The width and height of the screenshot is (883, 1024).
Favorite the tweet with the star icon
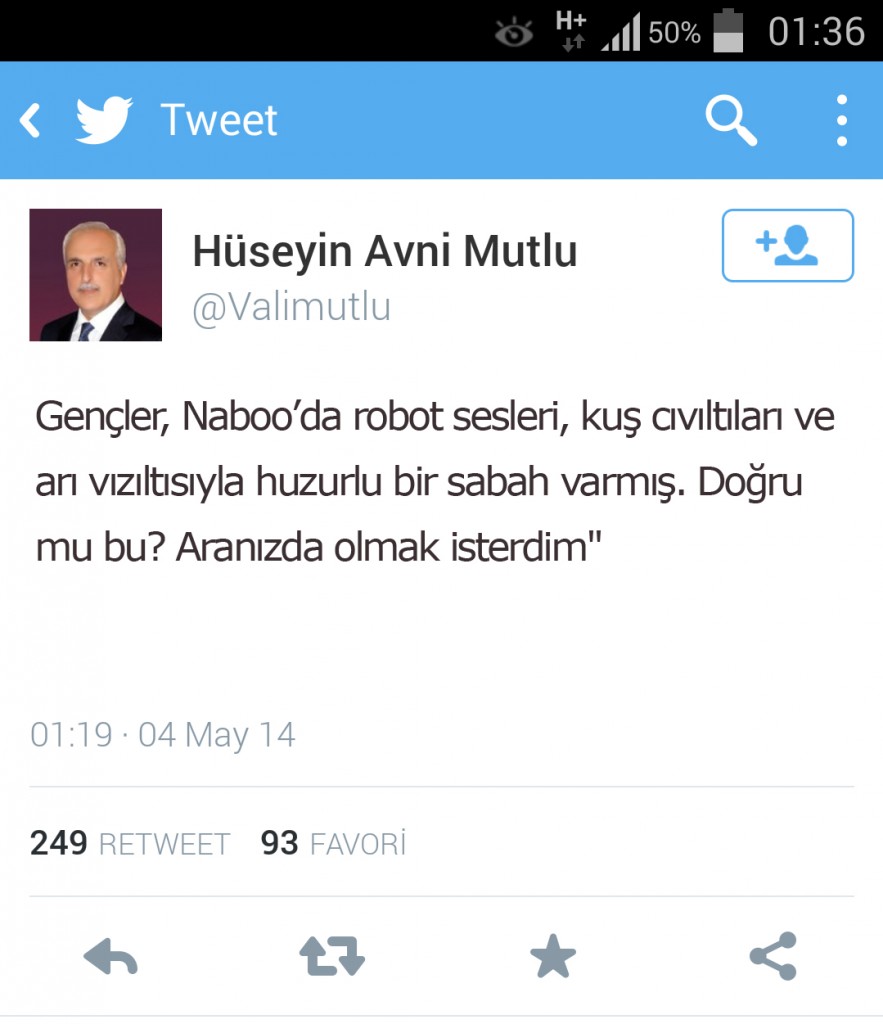point(553,957)
